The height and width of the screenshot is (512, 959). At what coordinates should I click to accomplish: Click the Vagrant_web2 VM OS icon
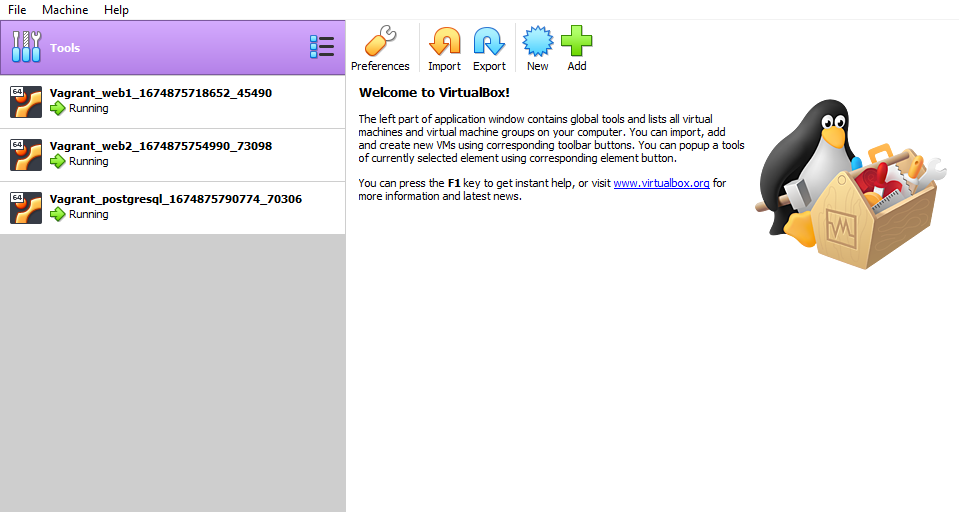click(x=26, y=155)
